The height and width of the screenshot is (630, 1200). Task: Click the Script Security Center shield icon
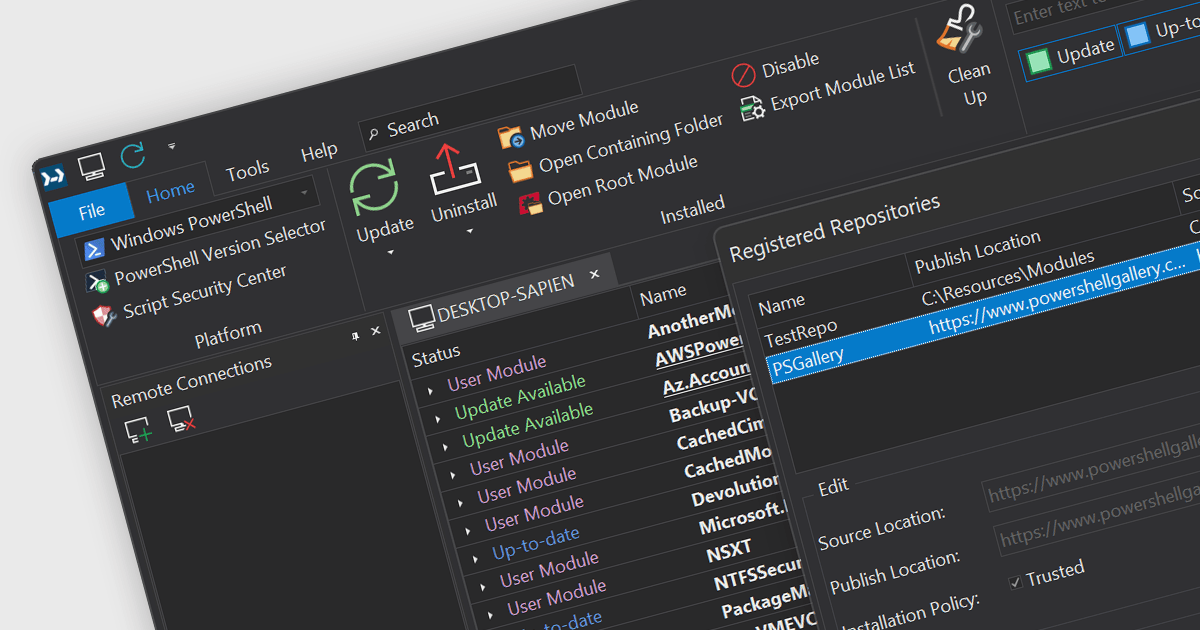[105, 315]
